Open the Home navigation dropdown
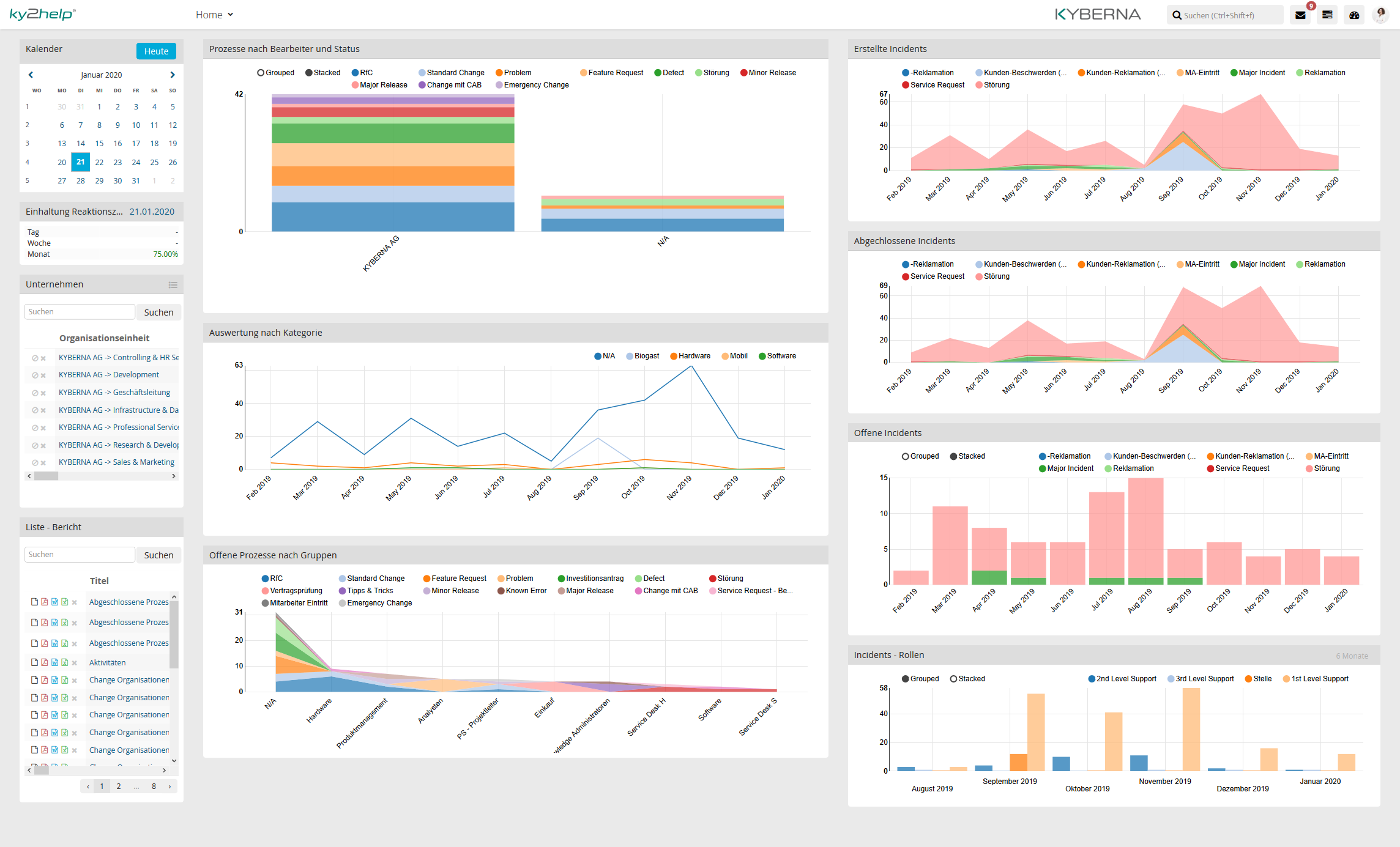The image size is (1400, 847). point(214,14)
